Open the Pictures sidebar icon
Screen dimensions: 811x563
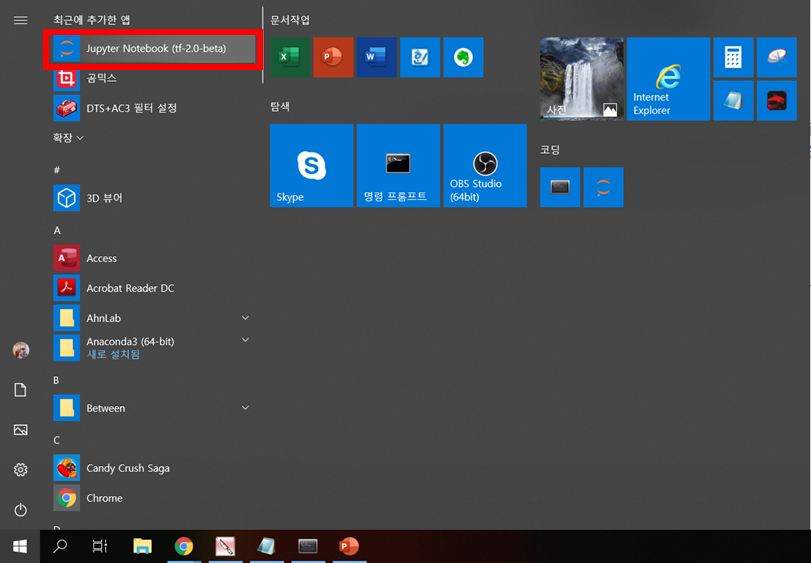21,430
